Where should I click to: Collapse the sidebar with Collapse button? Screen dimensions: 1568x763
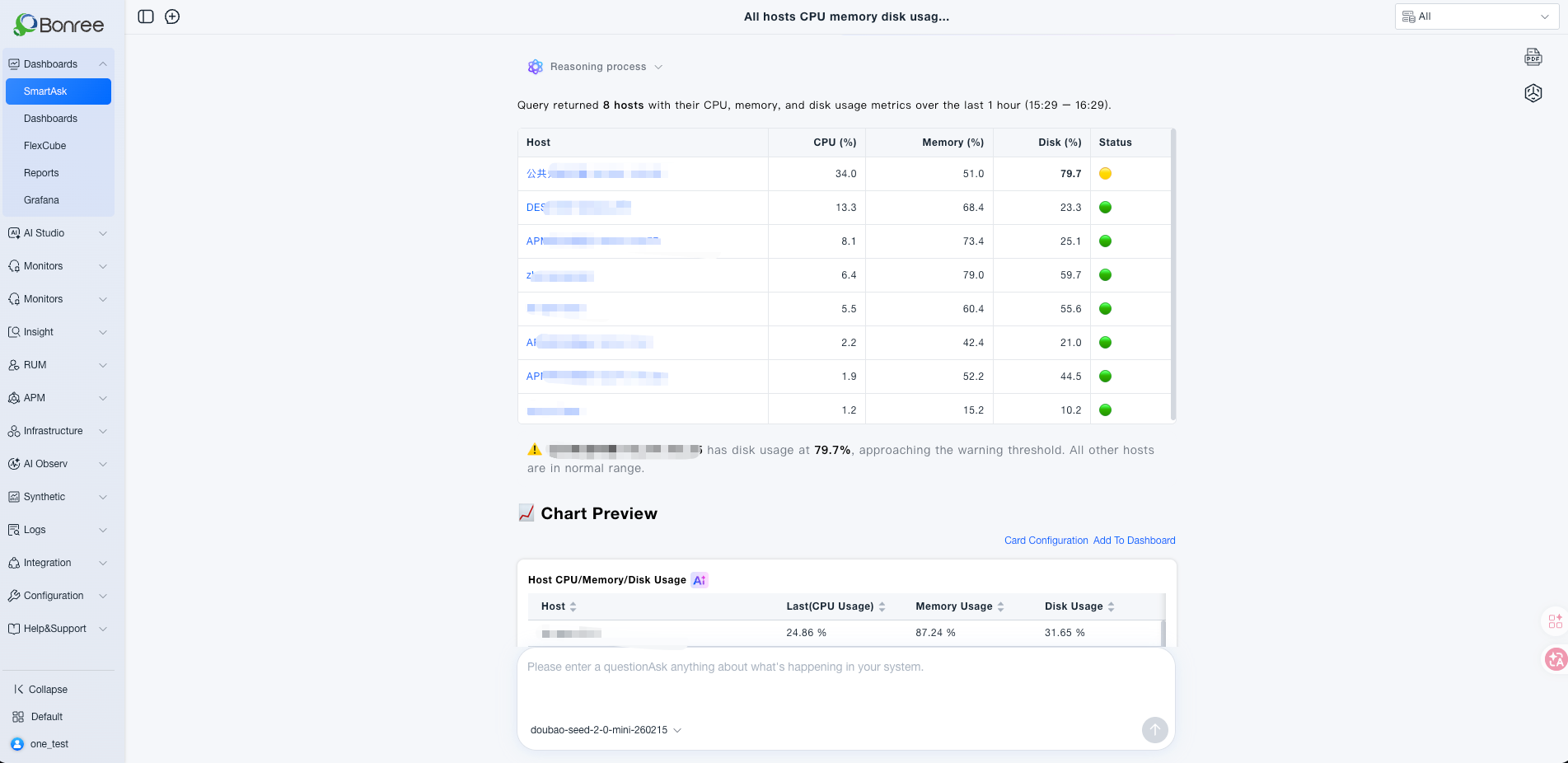tap(40, 690)
